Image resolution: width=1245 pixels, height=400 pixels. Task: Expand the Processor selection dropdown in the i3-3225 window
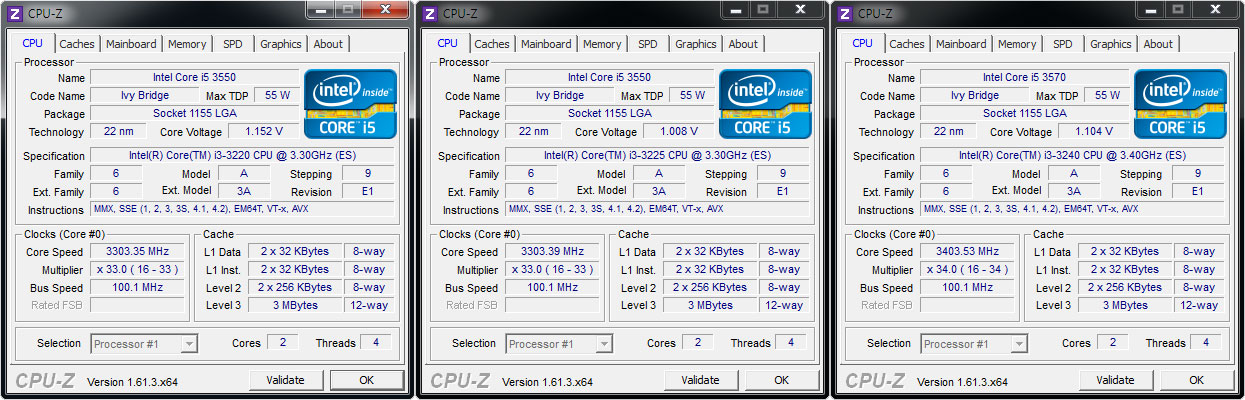click(x=560, y=344)
